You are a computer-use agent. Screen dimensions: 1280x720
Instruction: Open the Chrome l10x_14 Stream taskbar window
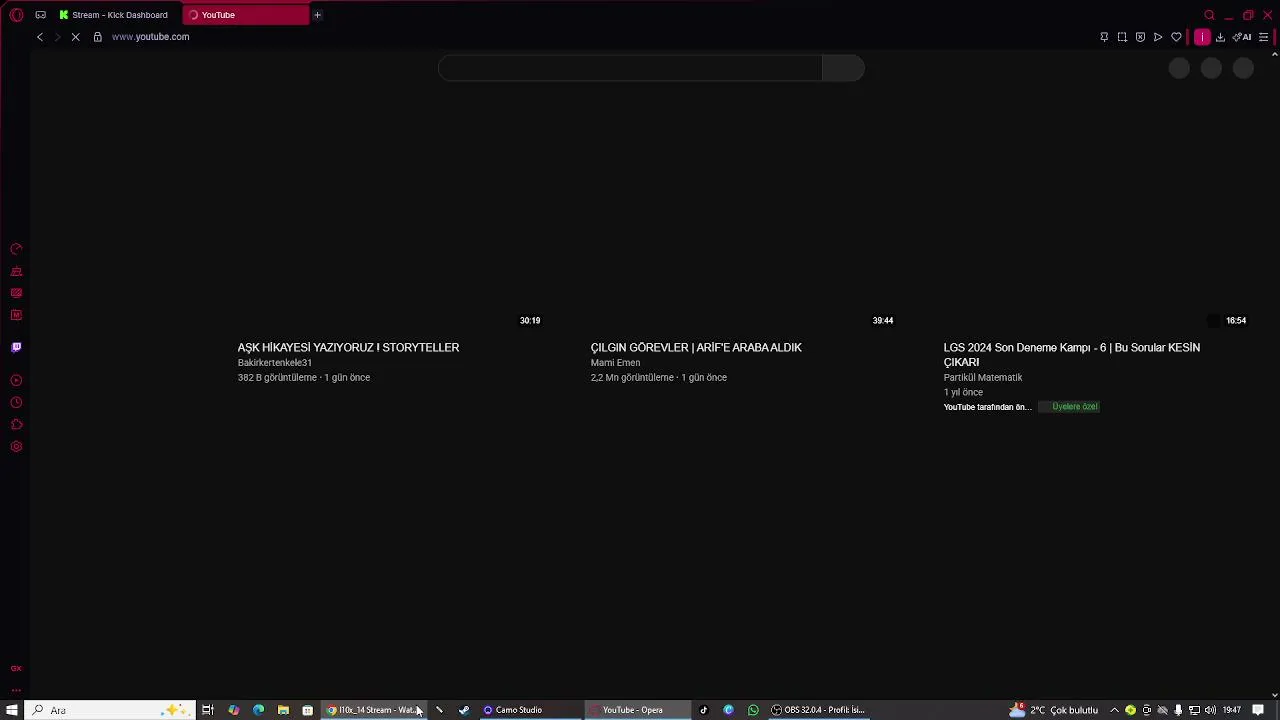[x=372, y=710]
